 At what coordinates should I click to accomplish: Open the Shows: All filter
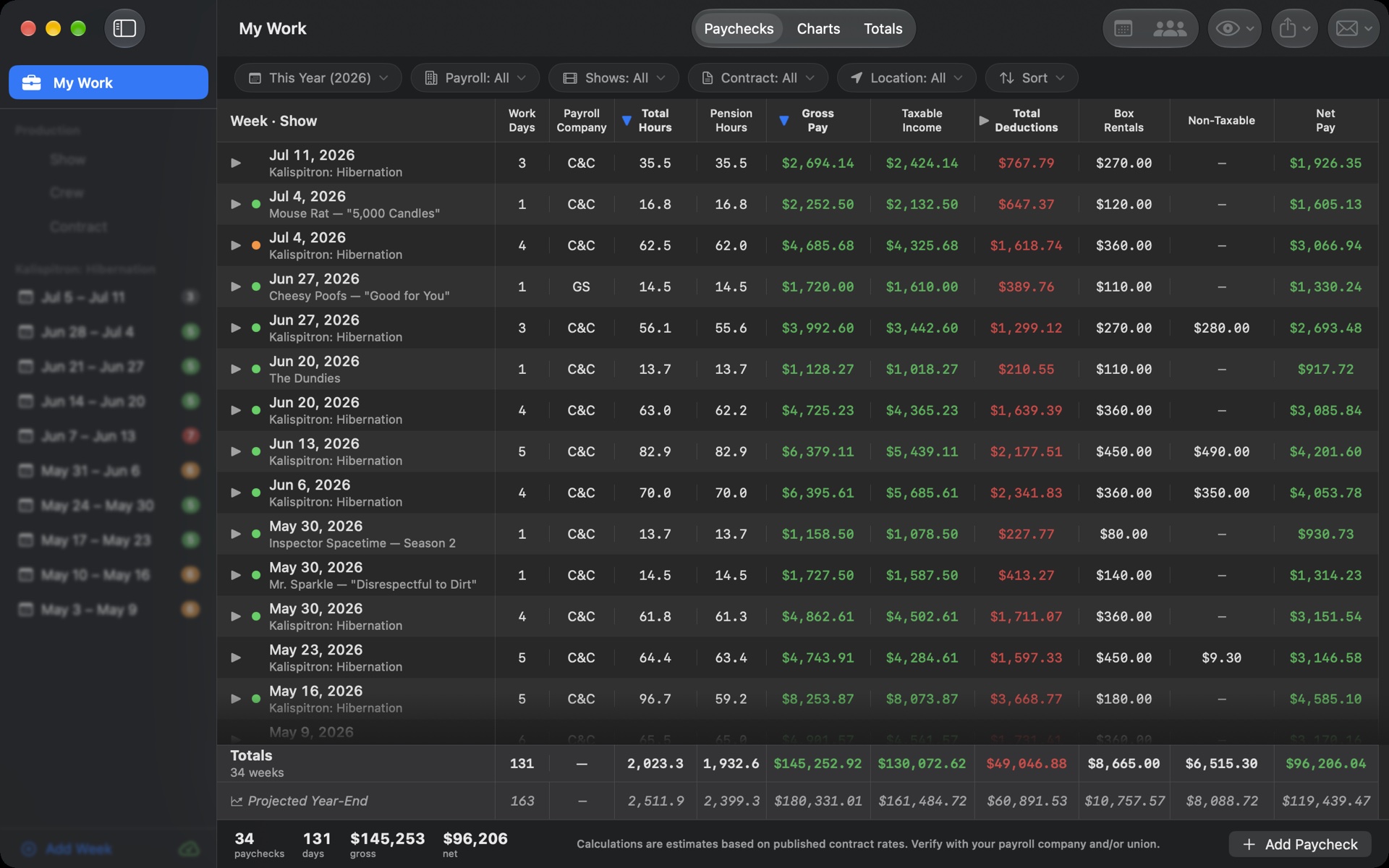click(x=613, y=77)
